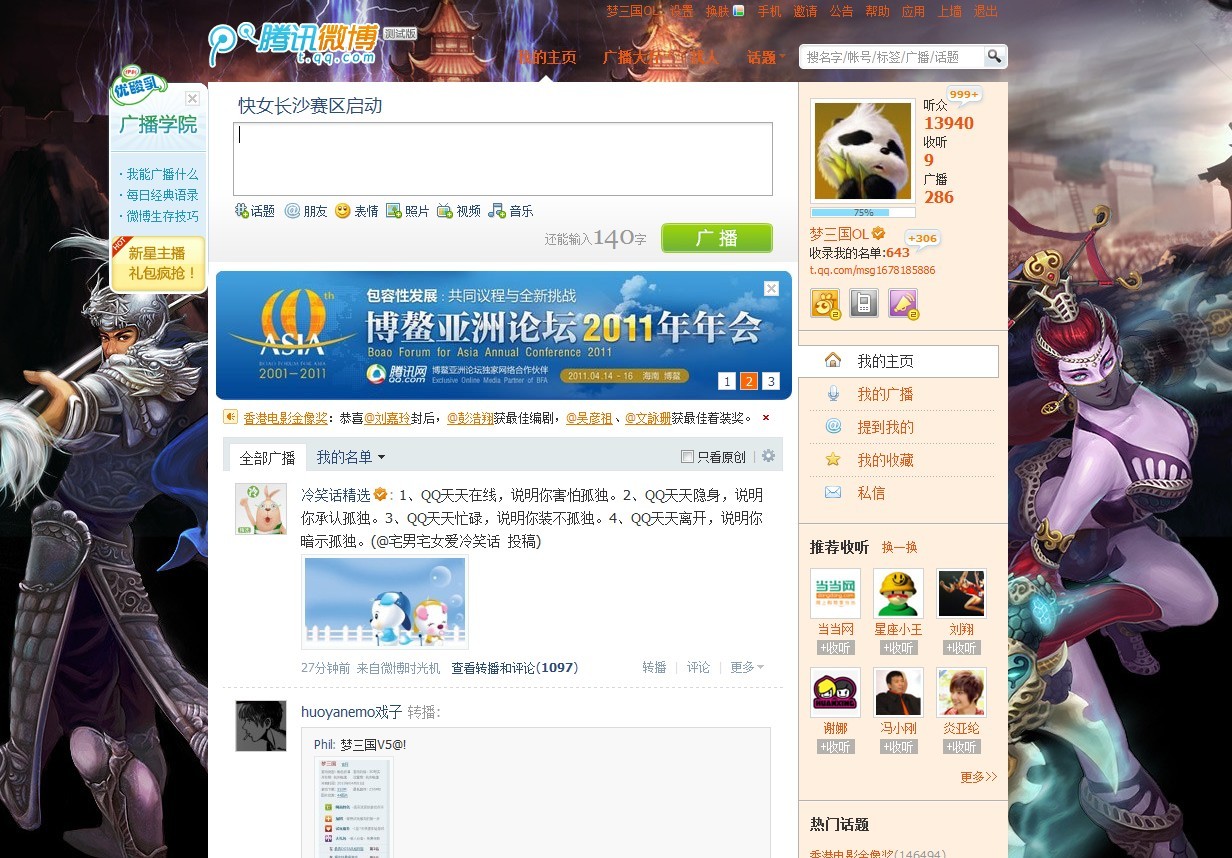
Task: Open the 冷笑话精选 avatar
Action: click(261, 509)
